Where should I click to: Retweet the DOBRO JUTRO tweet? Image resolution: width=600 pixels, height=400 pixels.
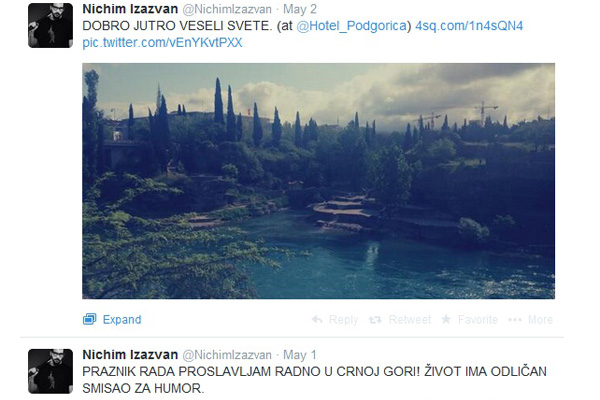(410, 320)
